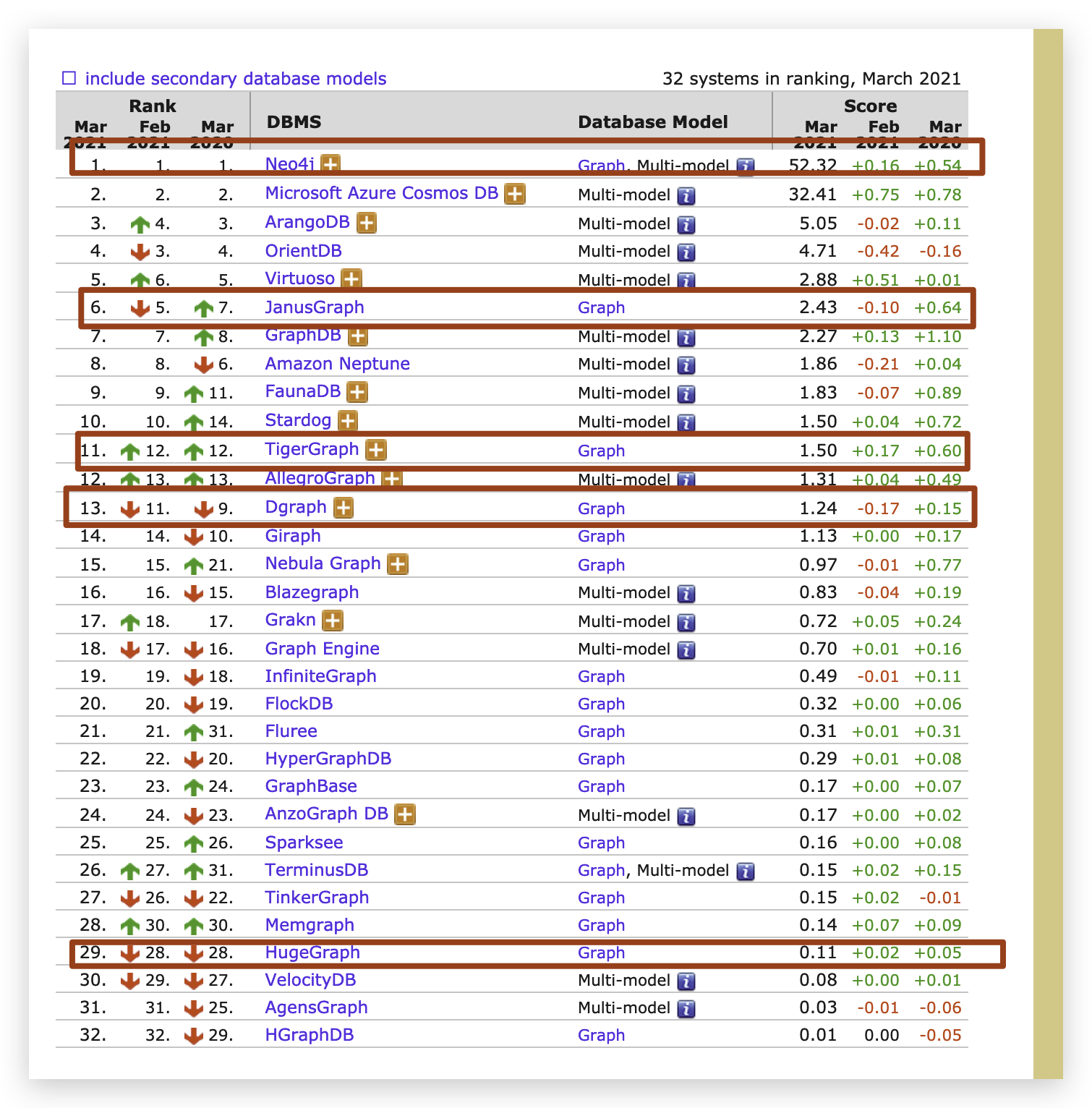Open the include secondary database models link
The height and width of the screenshot is (1108, 1092).
coord(236,79)
